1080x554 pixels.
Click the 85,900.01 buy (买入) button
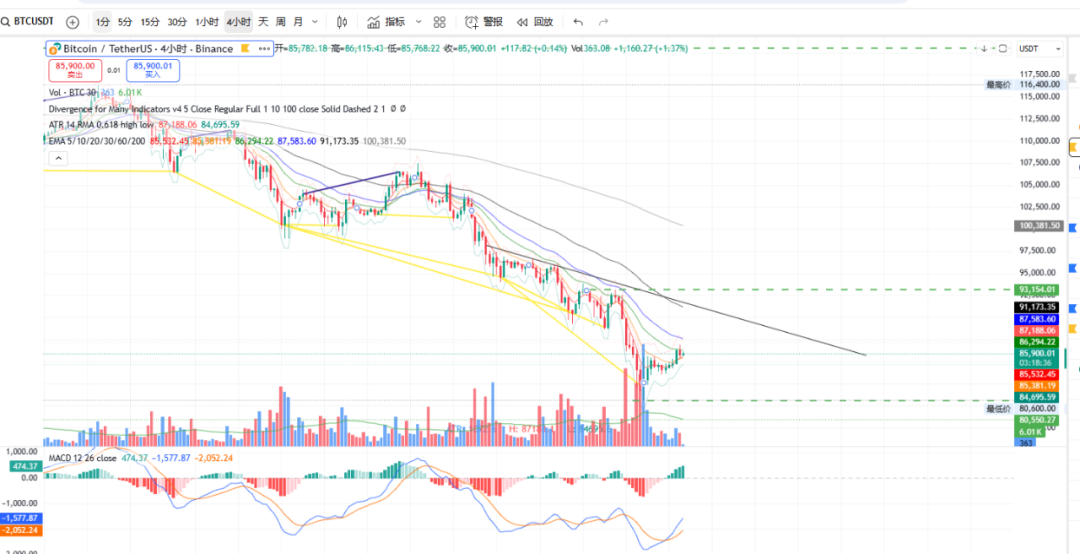152,69
